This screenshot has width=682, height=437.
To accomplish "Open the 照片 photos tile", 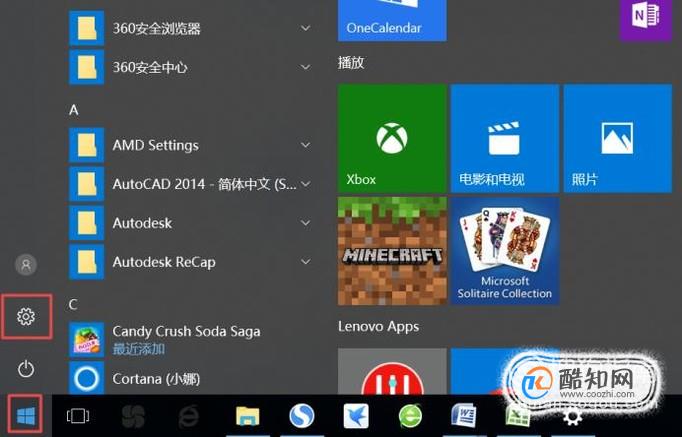I will pyautogui.click(x=618, y=138).
